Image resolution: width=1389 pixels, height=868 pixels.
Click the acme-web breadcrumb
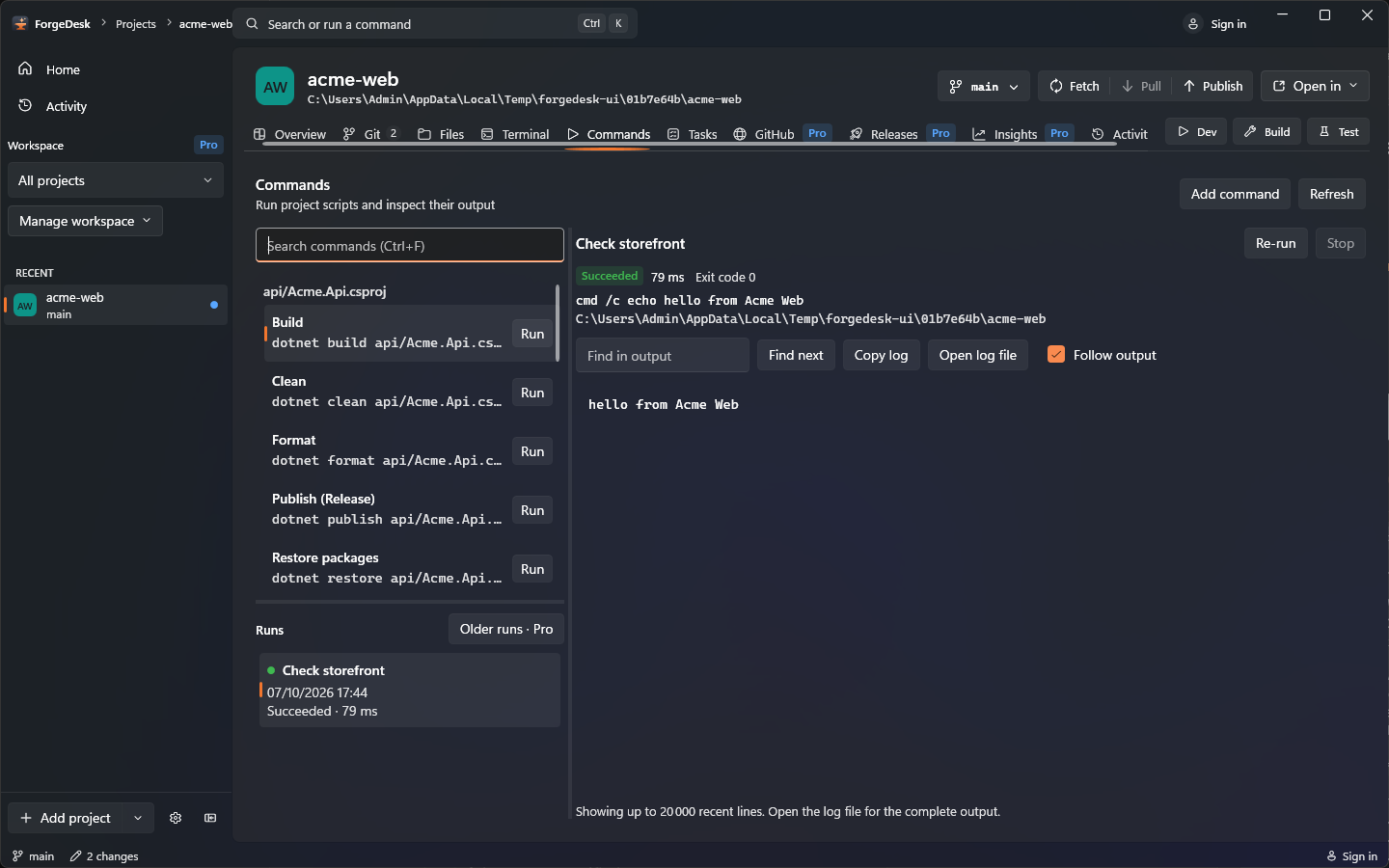205,24
